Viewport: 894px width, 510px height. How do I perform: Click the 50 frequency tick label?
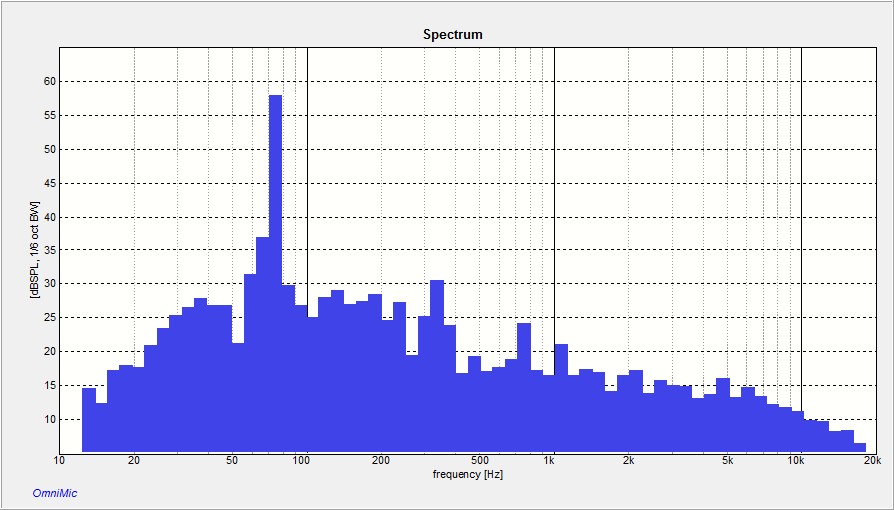[232, 461]
